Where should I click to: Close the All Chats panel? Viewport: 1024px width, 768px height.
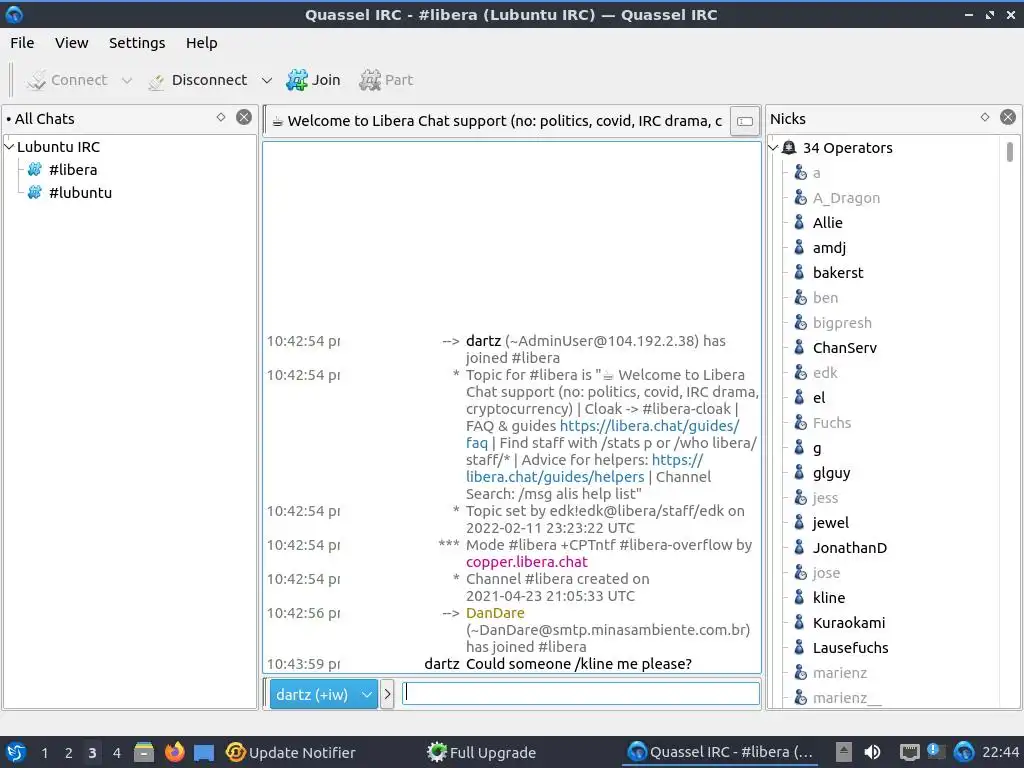[x=244, y=118]
